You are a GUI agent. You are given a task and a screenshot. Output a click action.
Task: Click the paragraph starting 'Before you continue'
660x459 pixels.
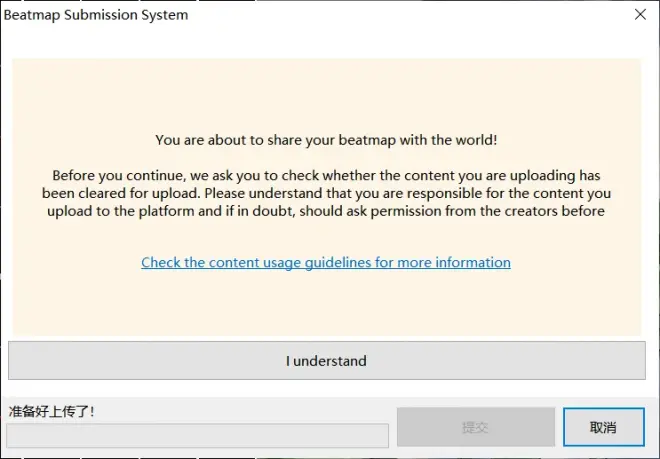tap(326, 193)
